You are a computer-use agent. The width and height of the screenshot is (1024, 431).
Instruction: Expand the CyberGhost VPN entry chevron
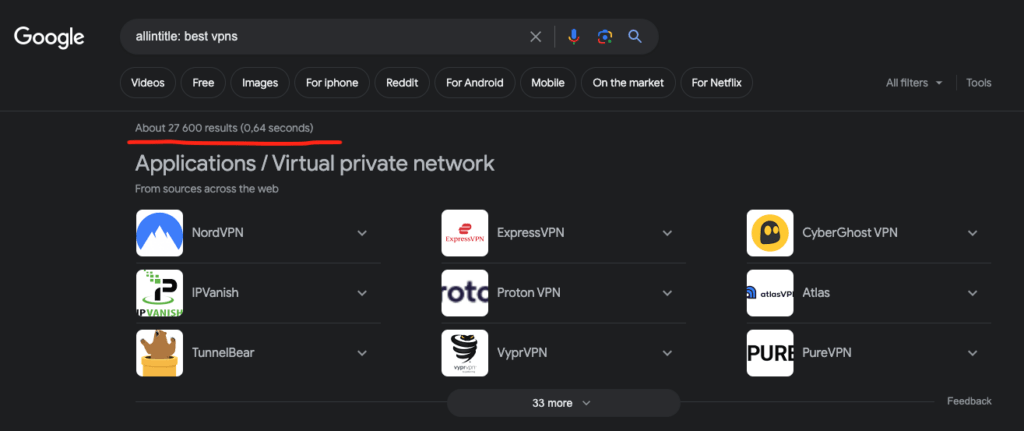coord(972,233)
